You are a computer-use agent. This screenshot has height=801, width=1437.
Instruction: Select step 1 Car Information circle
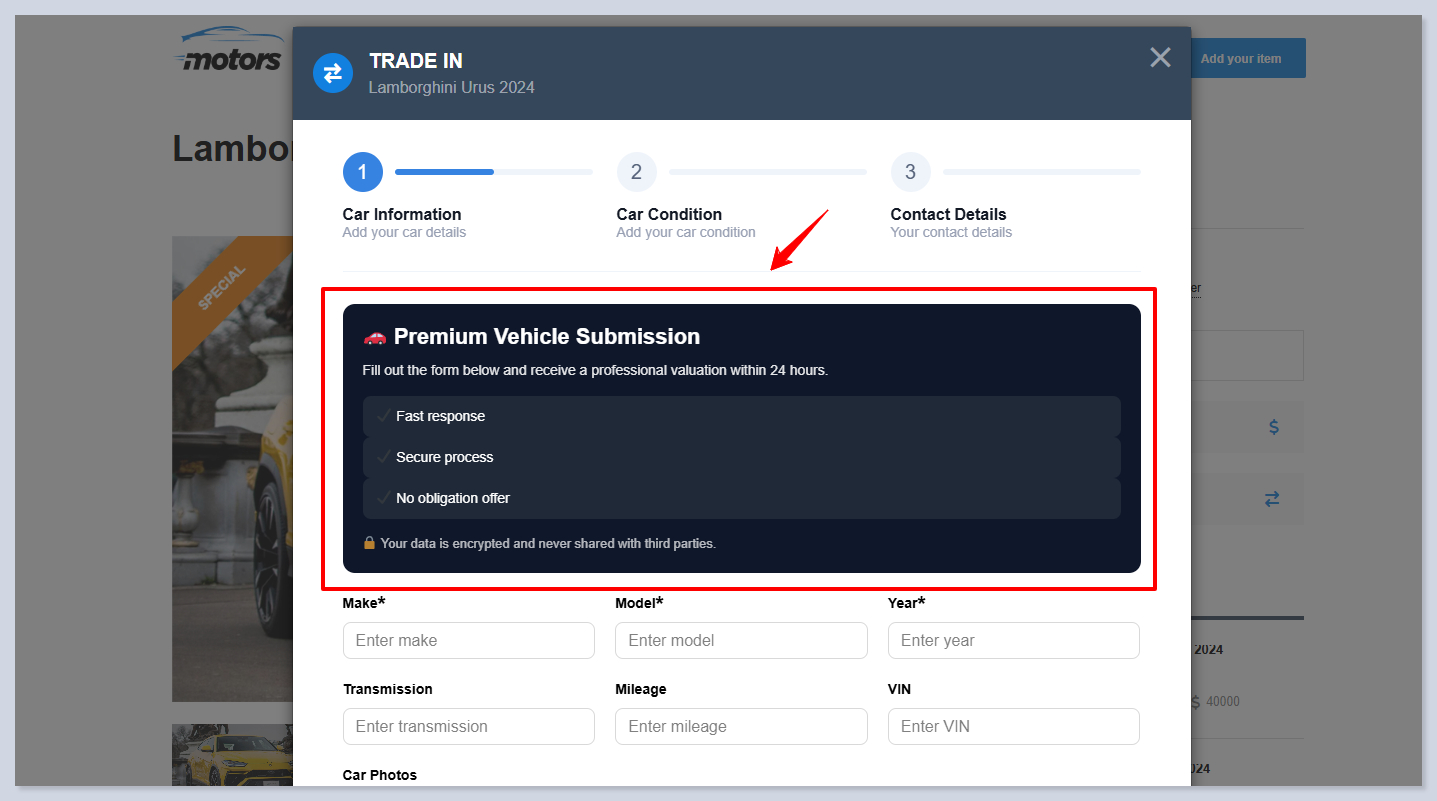point(362,172)
